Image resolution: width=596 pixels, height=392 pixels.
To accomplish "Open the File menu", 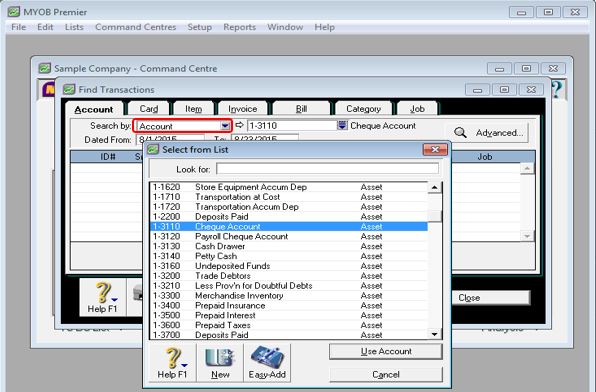I will (x=19, y=27).
